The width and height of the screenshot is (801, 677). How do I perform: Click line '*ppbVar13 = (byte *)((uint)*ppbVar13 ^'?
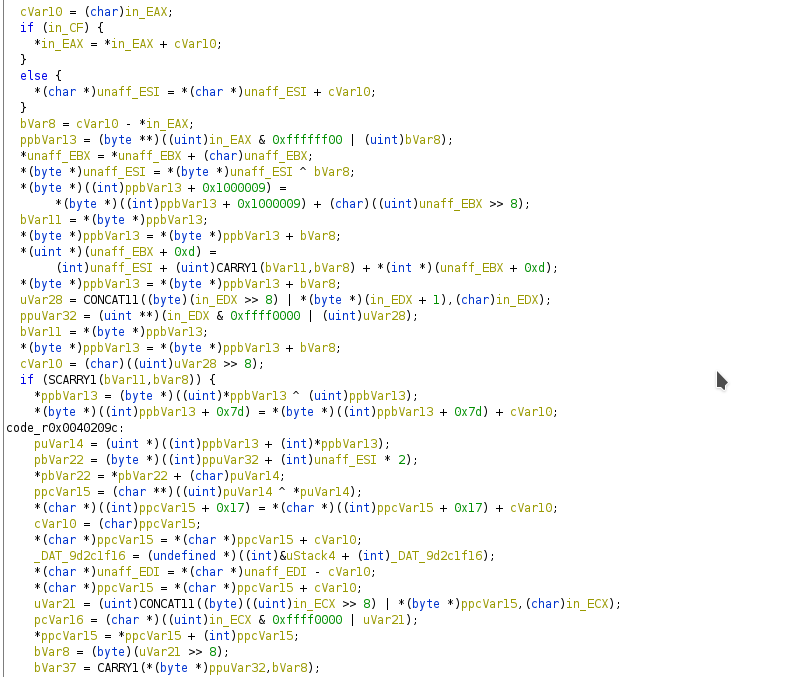[x=226, y=396]
